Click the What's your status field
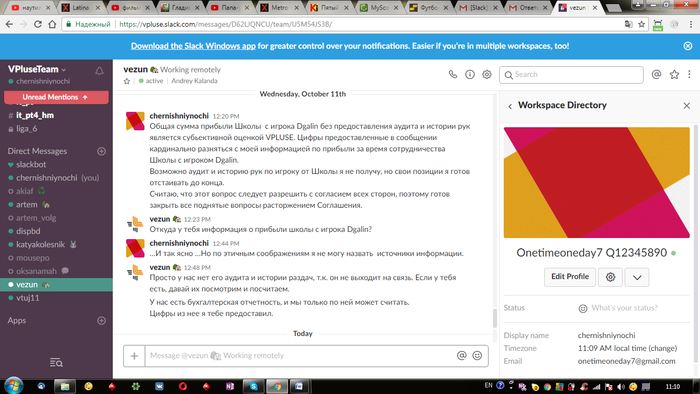Viewport: 700px width, 394px height. coord(624,308)
